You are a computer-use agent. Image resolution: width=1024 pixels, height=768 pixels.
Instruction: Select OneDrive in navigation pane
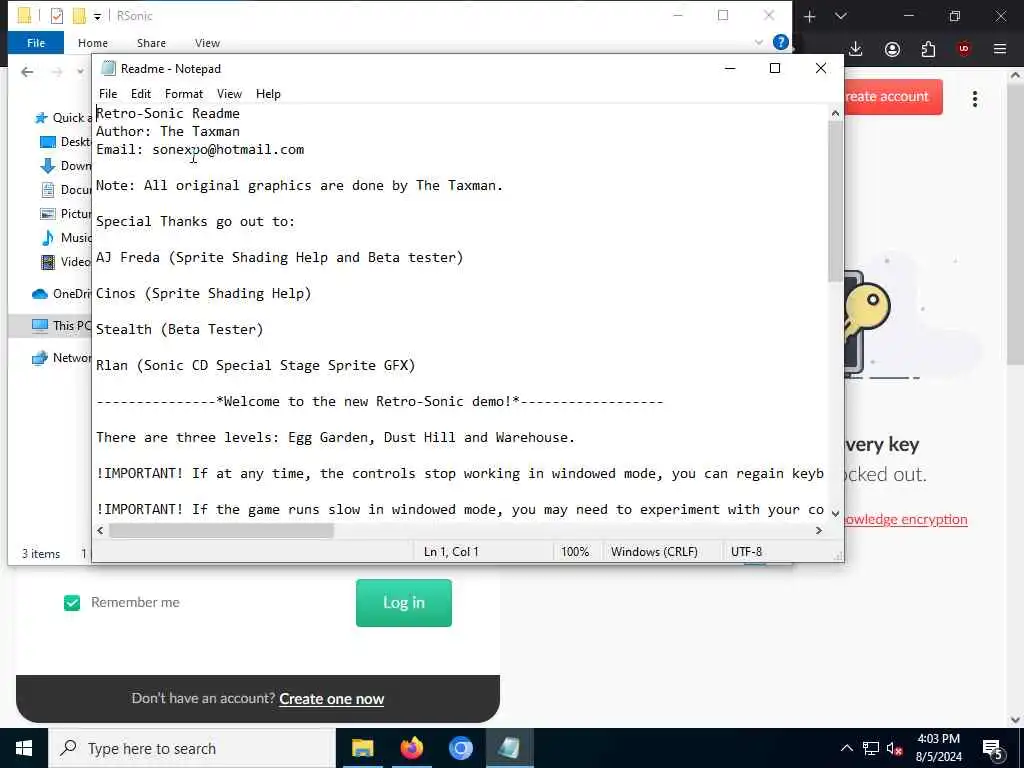[x=61, y=294]
